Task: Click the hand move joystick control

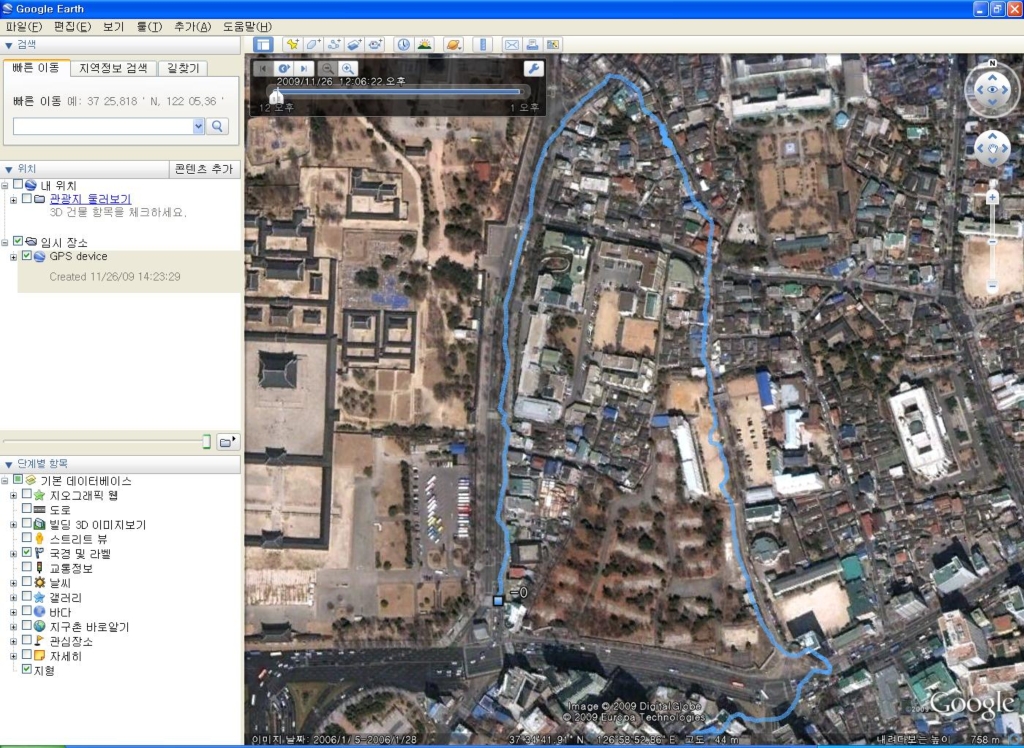Action: 992,149
